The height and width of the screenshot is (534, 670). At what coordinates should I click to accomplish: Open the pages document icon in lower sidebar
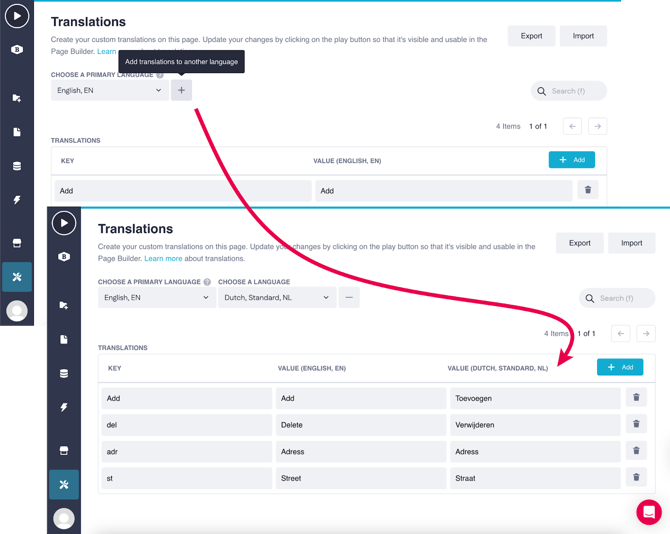64,340
